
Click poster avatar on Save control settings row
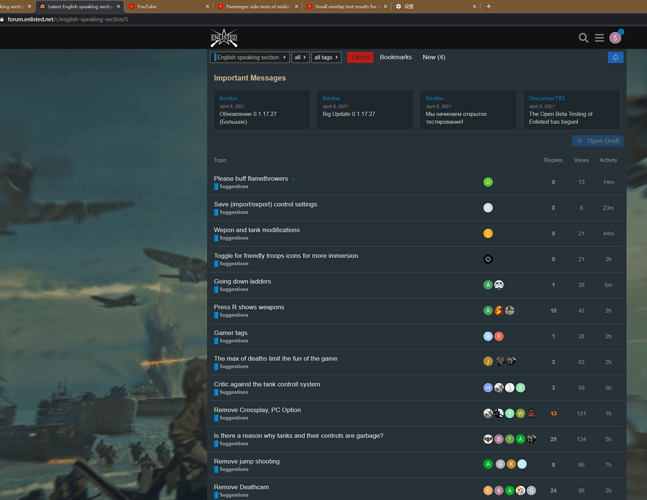pyautogui.click(x=488, y=208)
